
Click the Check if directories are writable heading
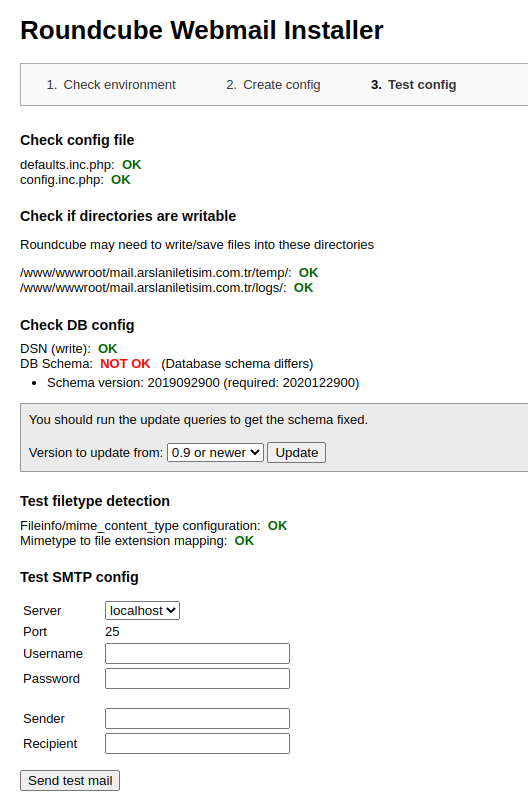coord(128,216)
